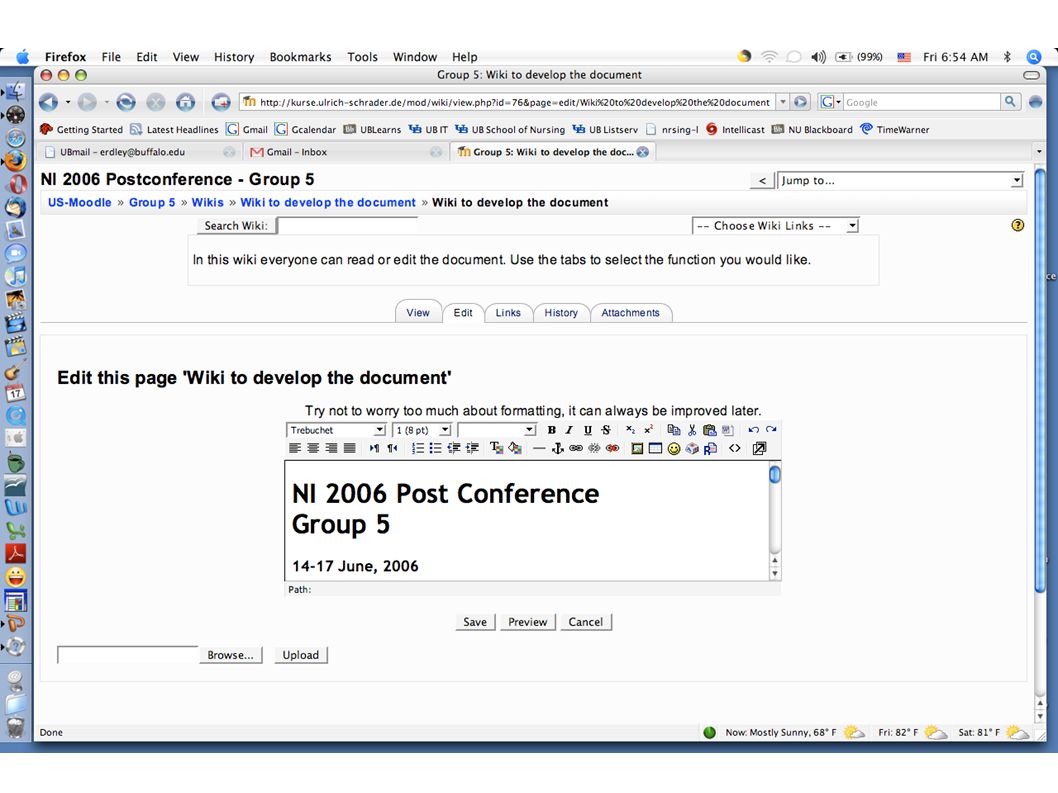
Task: Switch to the Links tab
Action: tap(508, 312)
